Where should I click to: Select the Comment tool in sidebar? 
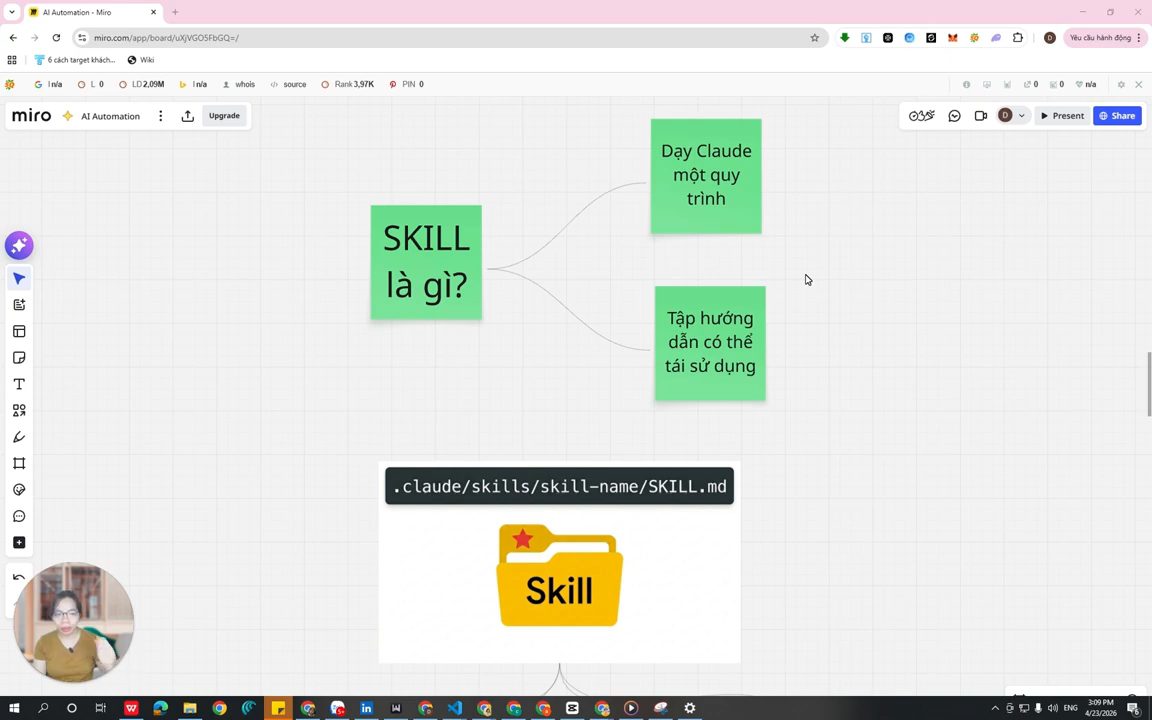pos(19,516)
